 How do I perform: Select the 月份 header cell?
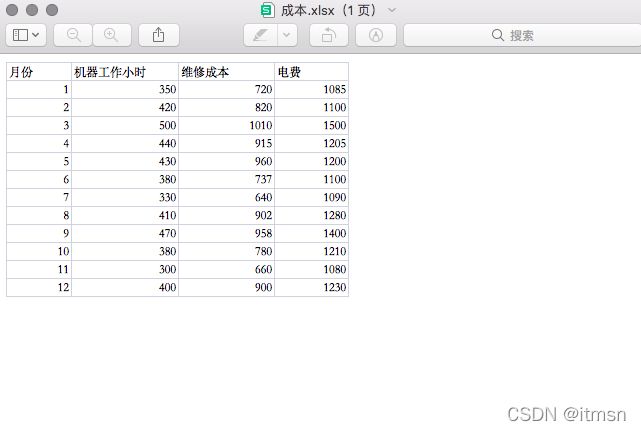pos(39,72)
